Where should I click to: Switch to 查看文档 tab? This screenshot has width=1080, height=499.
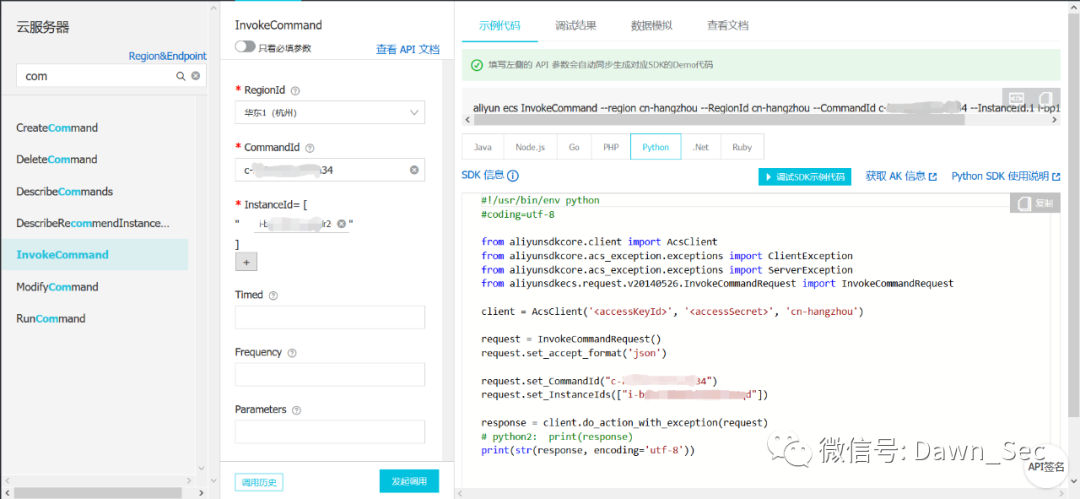[x=727, y=26]
